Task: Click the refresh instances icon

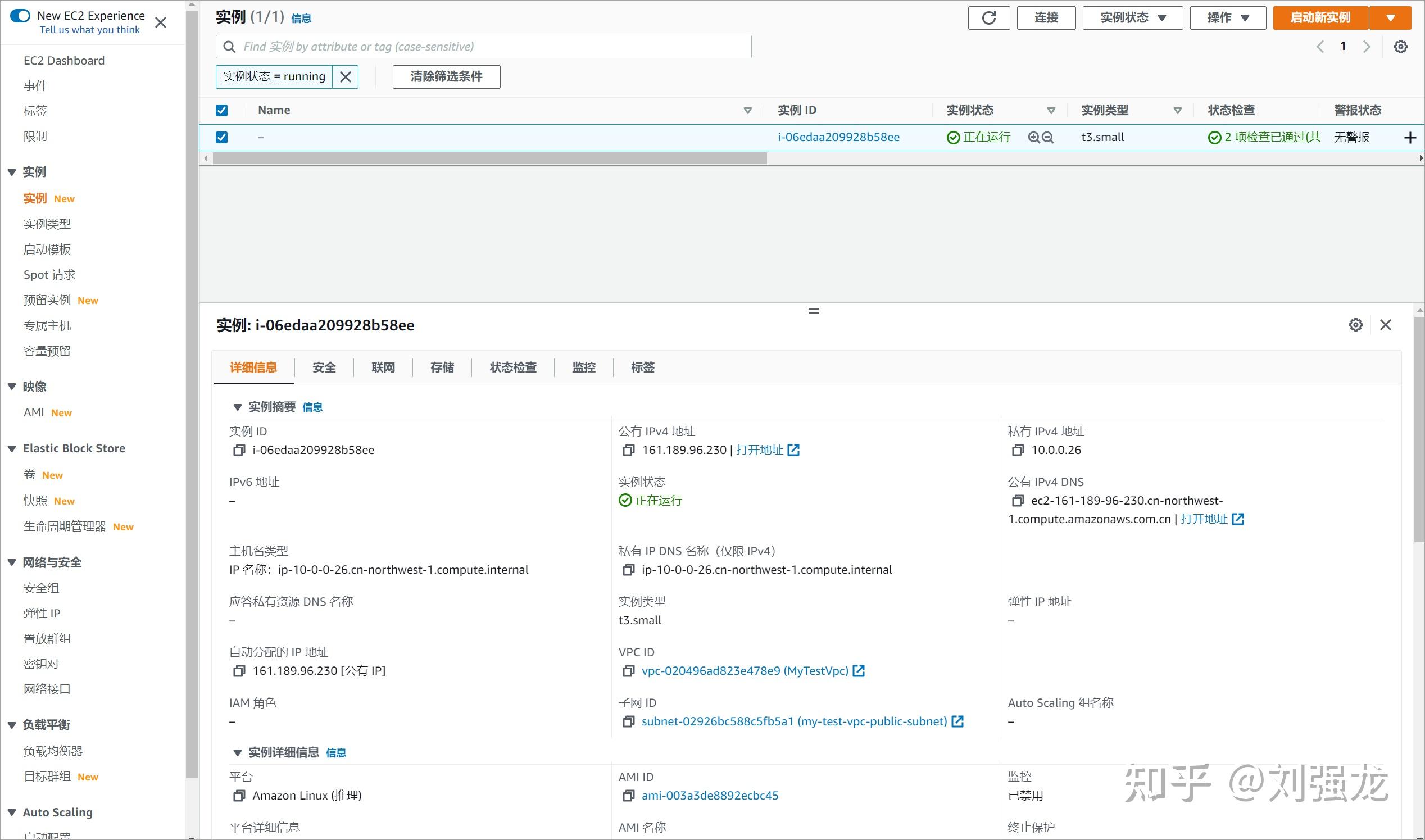Action: click(988, 17)
